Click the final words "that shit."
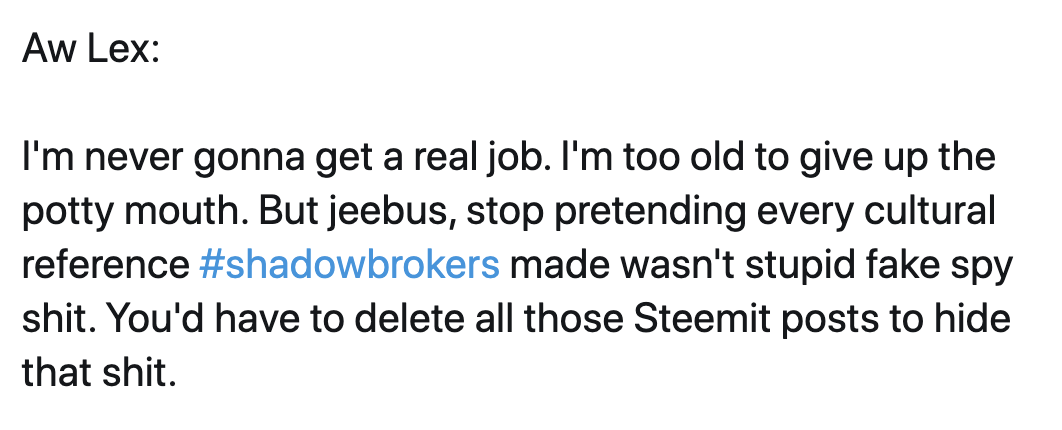 click(x=99, y=373)
